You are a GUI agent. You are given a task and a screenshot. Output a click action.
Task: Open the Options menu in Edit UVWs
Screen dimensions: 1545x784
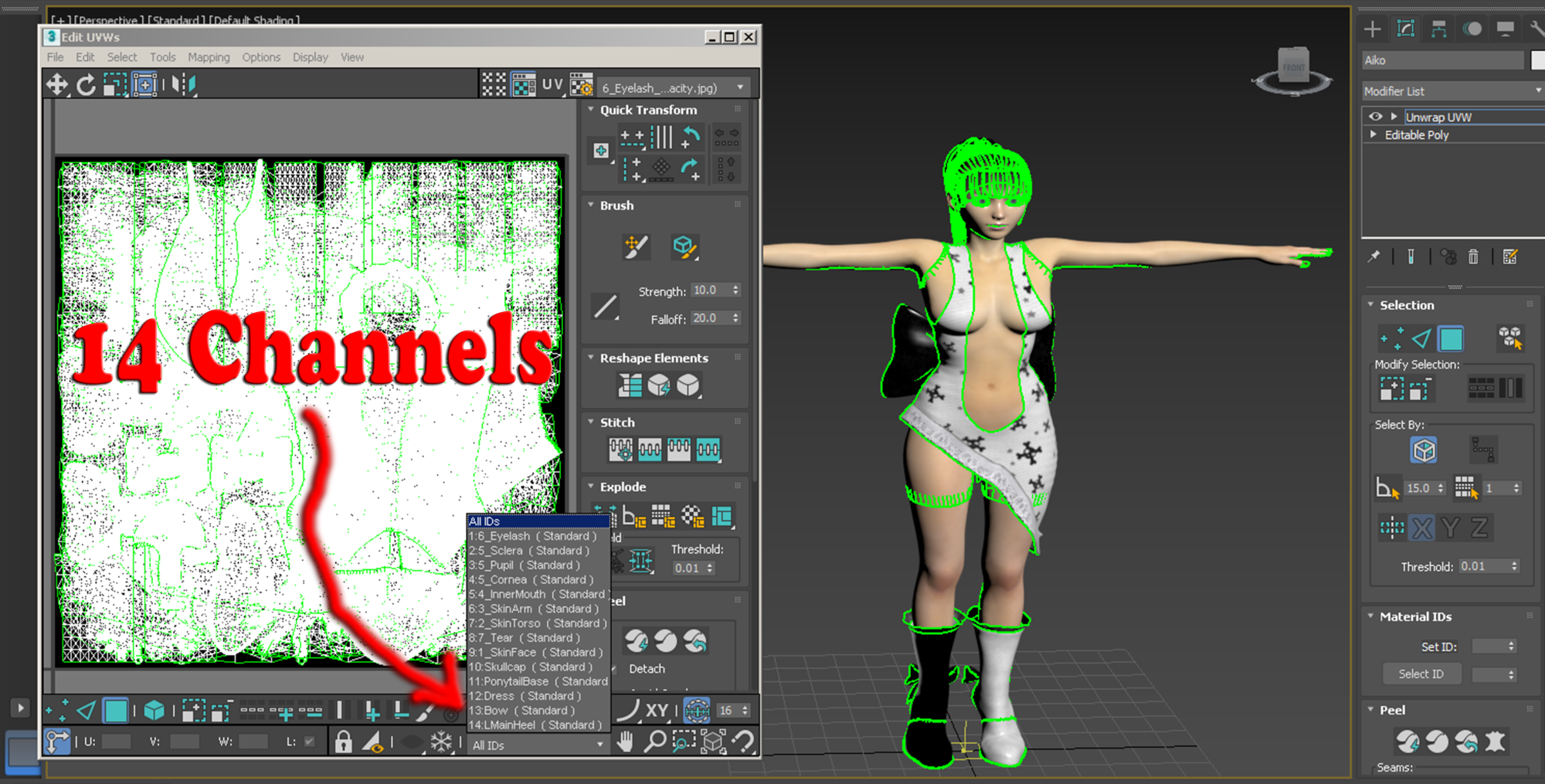pos(261,57)
